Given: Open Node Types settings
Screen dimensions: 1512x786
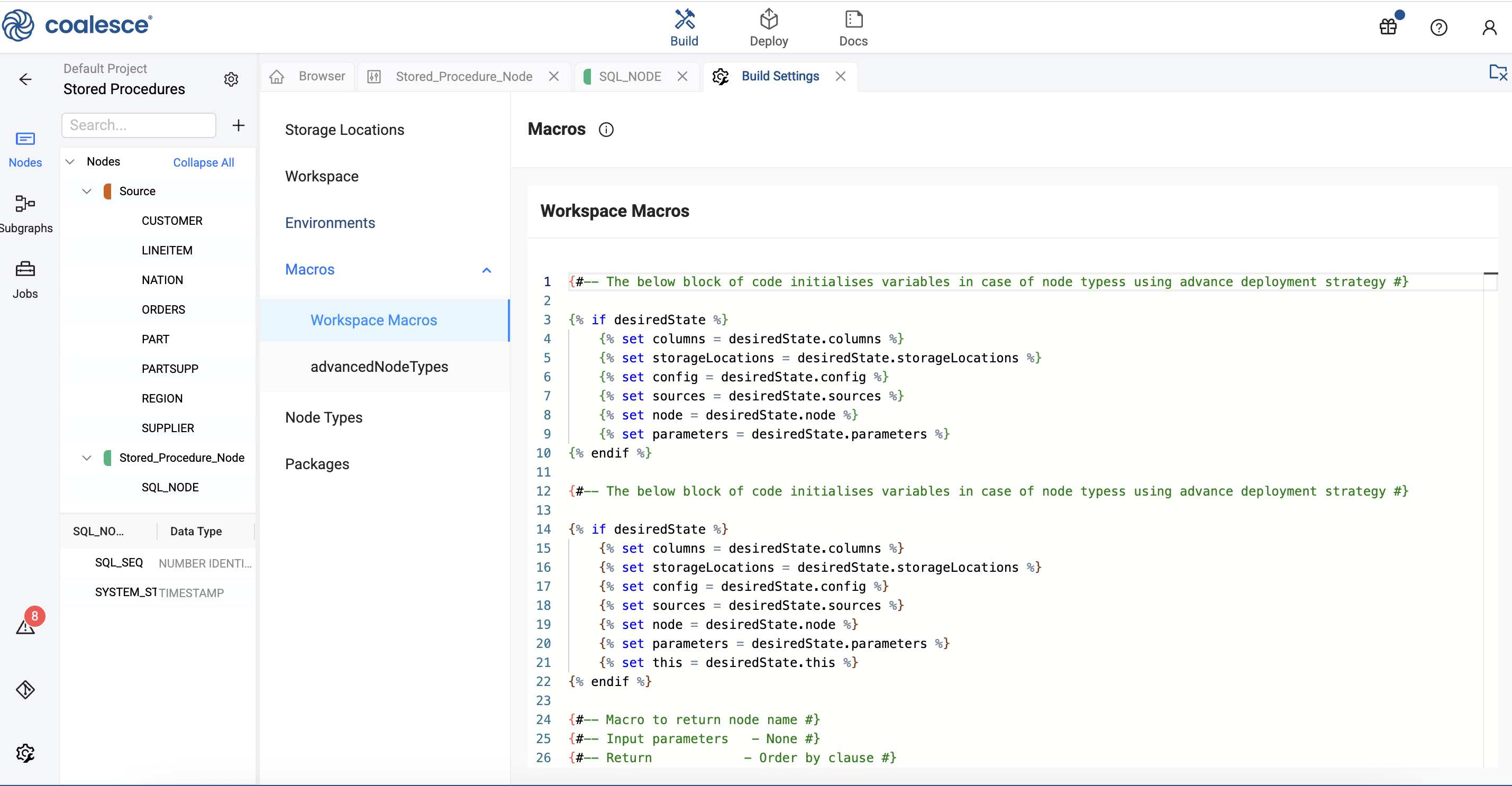Looking at the screenshot, I should point(324,417).
